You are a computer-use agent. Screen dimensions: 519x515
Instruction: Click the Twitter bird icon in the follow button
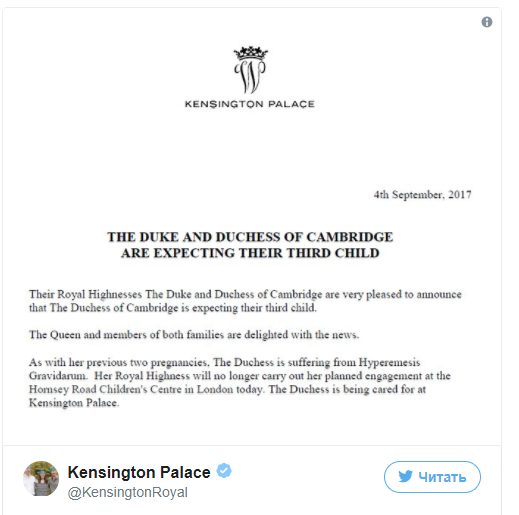tap(405, 477)
